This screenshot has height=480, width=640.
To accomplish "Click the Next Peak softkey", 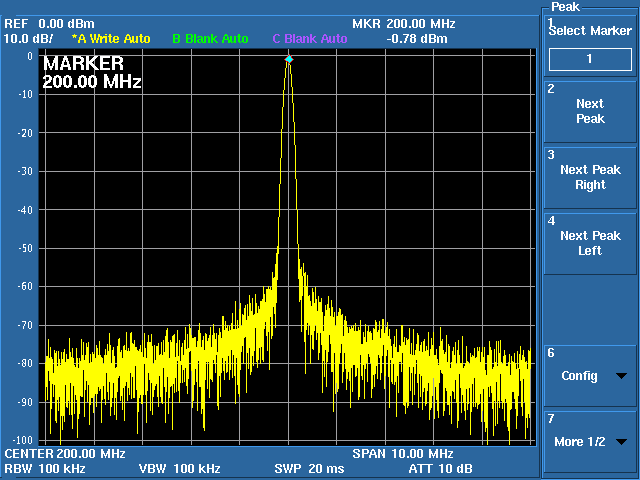I will [590, 111].
